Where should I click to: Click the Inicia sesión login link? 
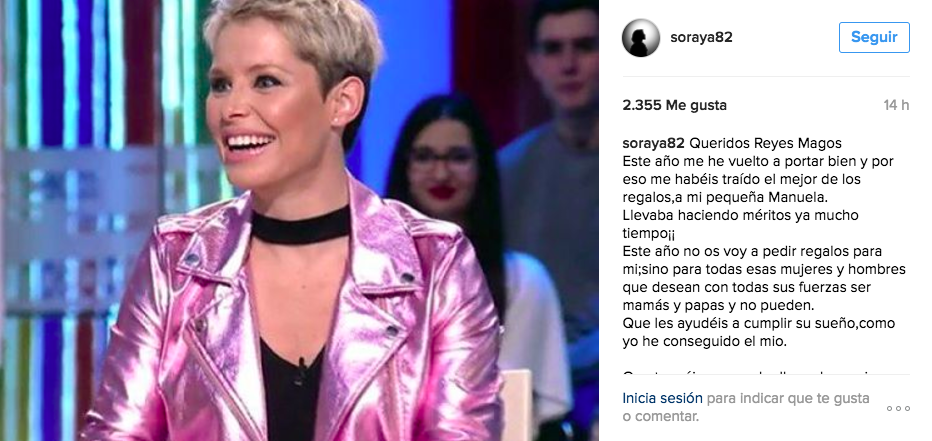[x=662, y=398]
